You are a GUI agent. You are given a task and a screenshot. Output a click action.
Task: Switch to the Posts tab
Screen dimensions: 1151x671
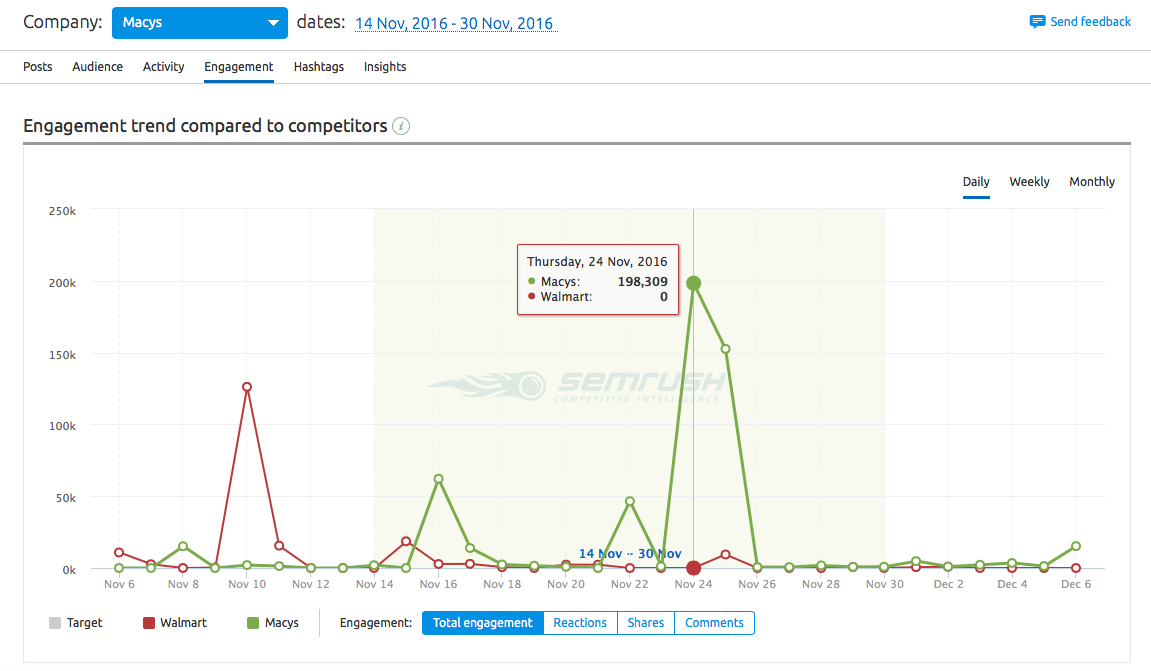(x=37, y=67)
